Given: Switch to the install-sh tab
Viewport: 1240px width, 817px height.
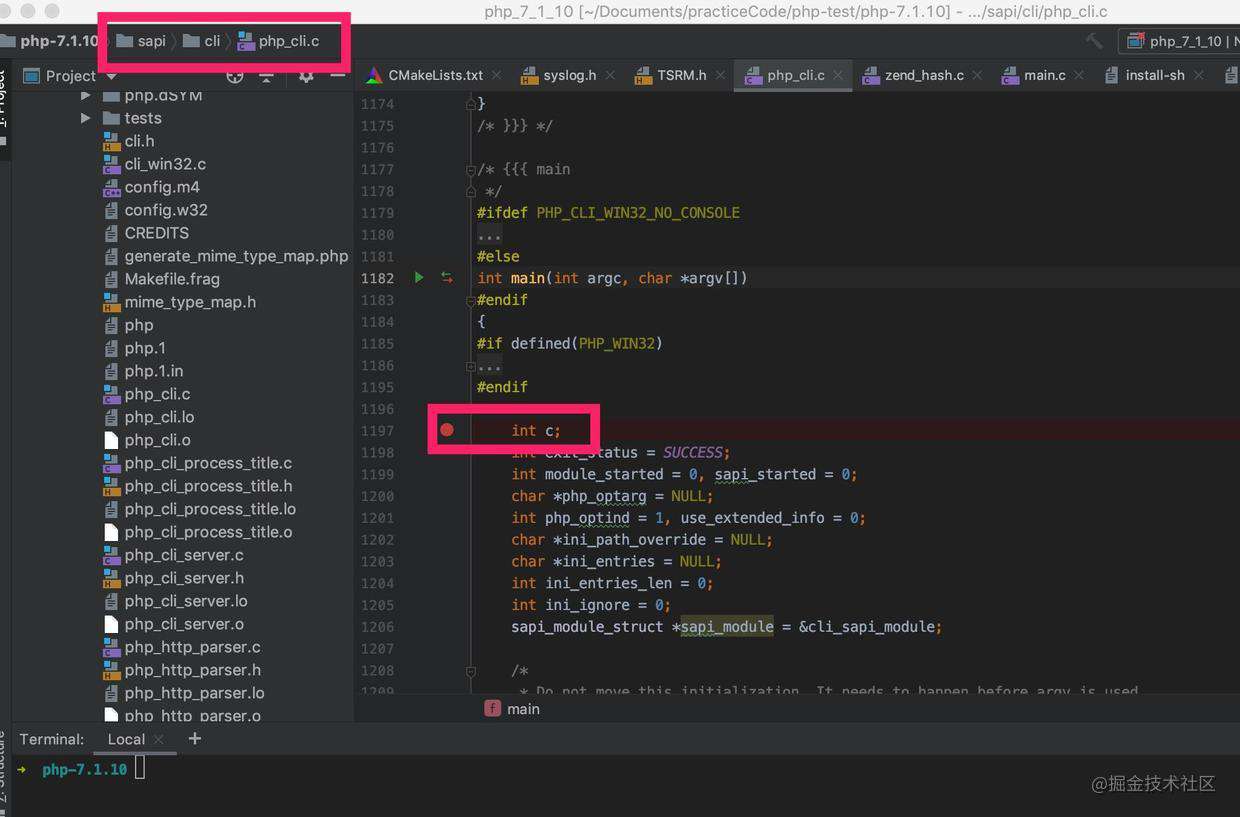Looking at the screenshot, I should click(x=1155, y=75).
